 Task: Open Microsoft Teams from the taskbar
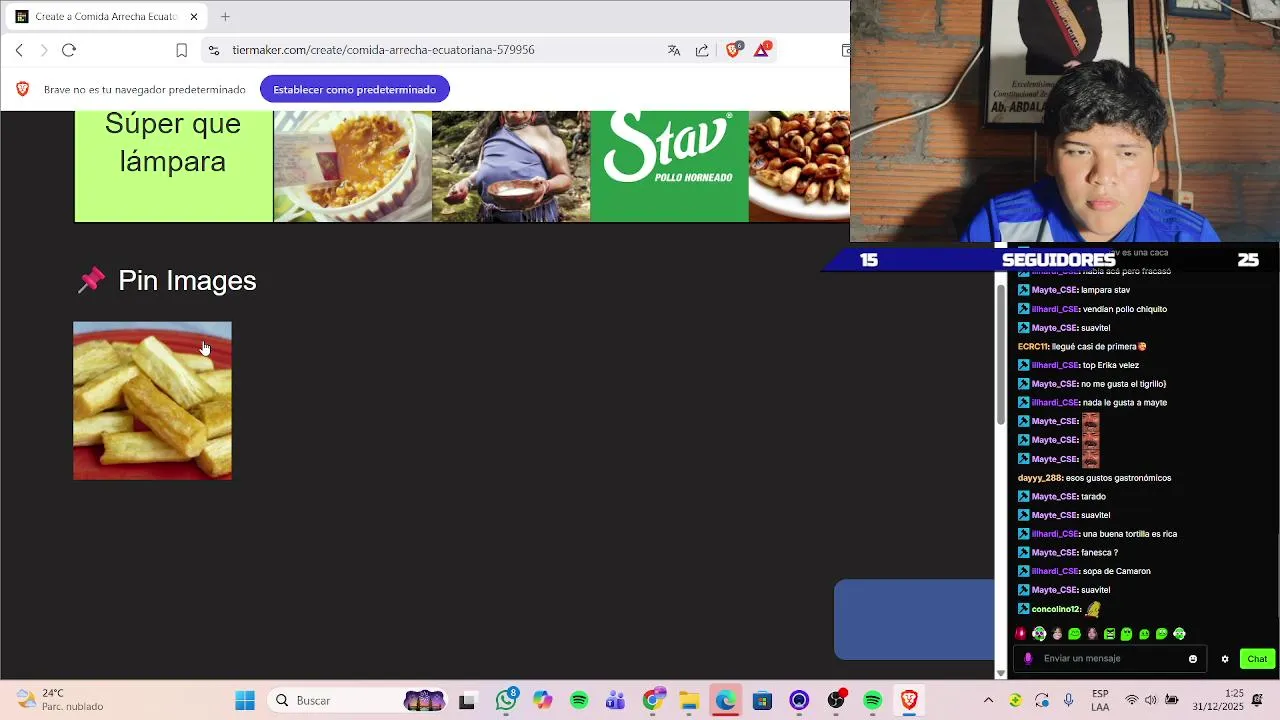point(615,700)
